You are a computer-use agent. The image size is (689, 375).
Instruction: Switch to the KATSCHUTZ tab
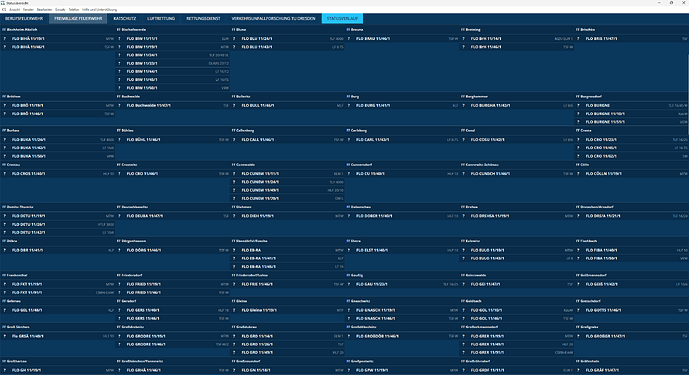click(125, 18)
